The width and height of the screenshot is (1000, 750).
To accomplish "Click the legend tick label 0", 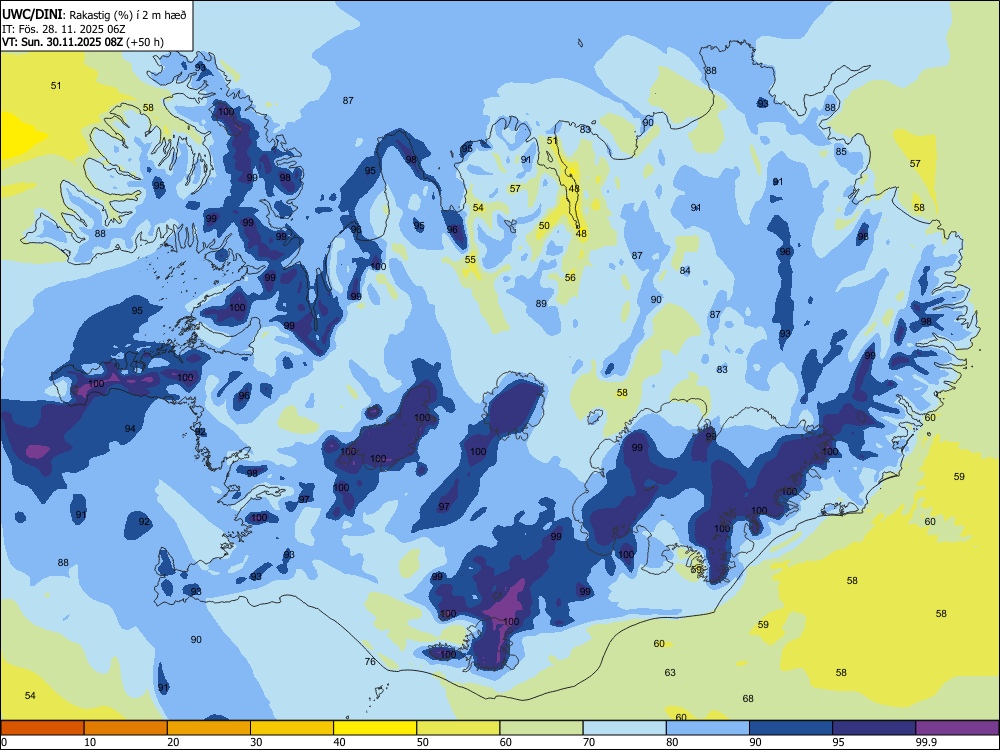I will 4,742.
